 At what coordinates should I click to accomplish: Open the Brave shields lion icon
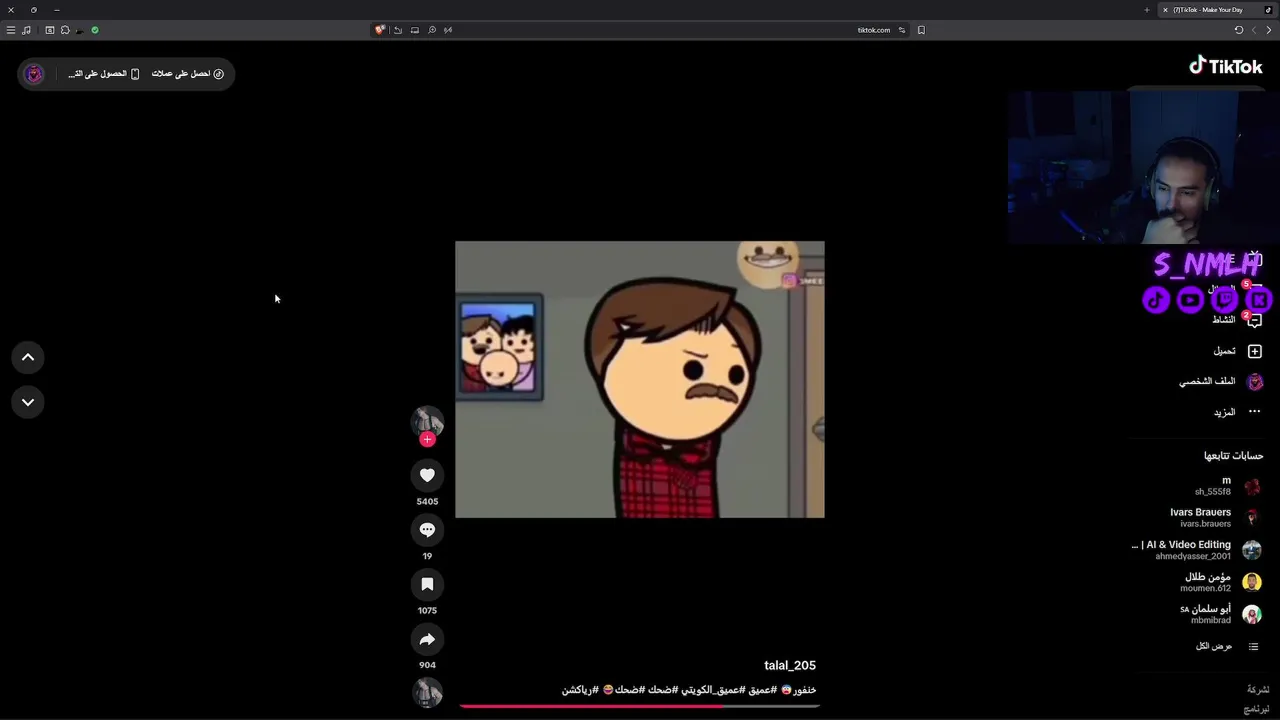tap(380, 30)
